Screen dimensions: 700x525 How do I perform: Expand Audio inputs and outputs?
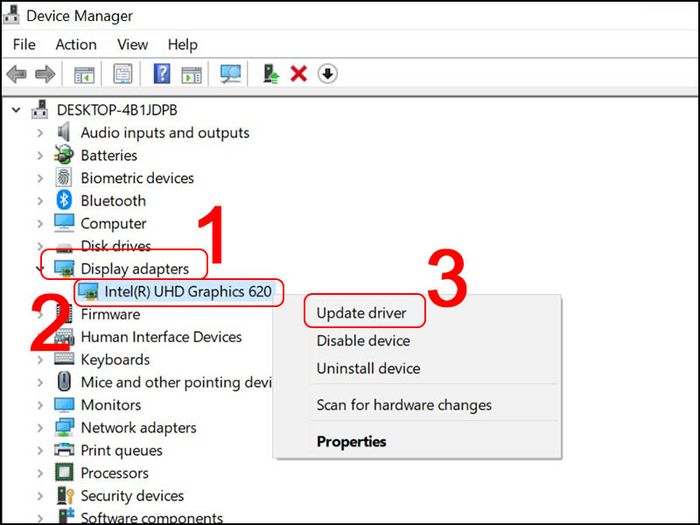point(40,133)
